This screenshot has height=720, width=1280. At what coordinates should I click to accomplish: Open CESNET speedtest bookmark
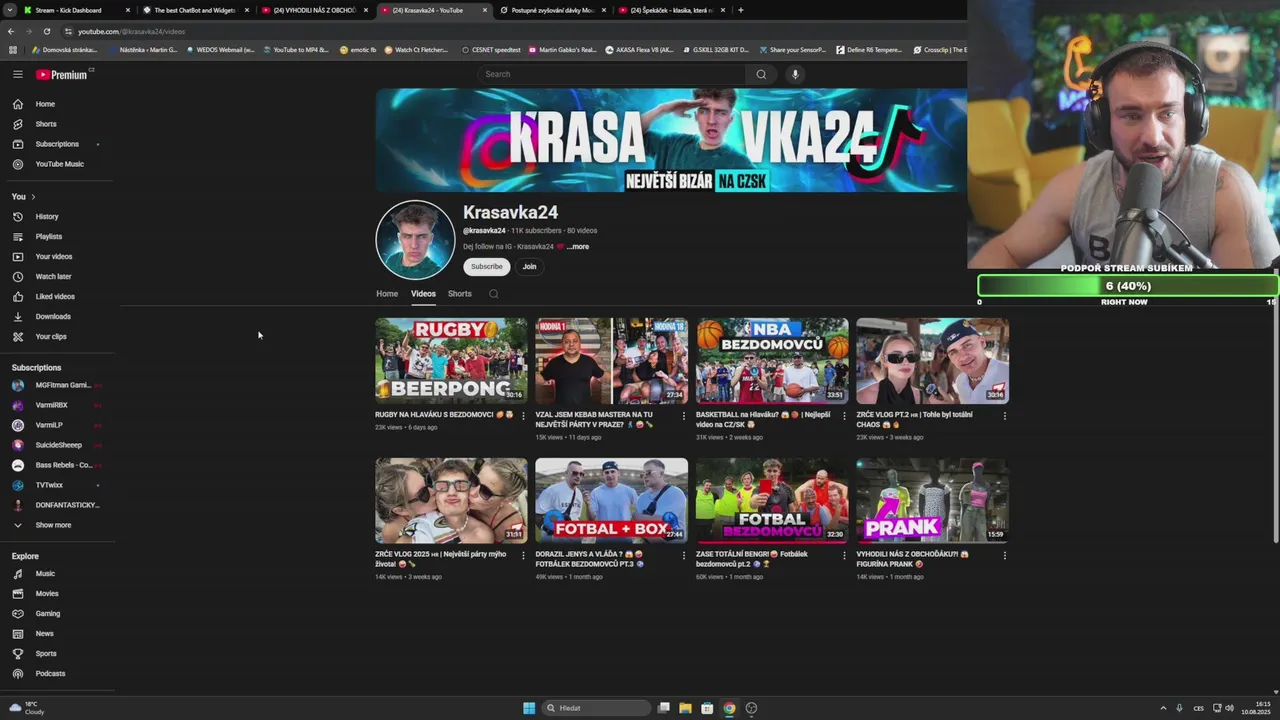(x=491, y=50)
